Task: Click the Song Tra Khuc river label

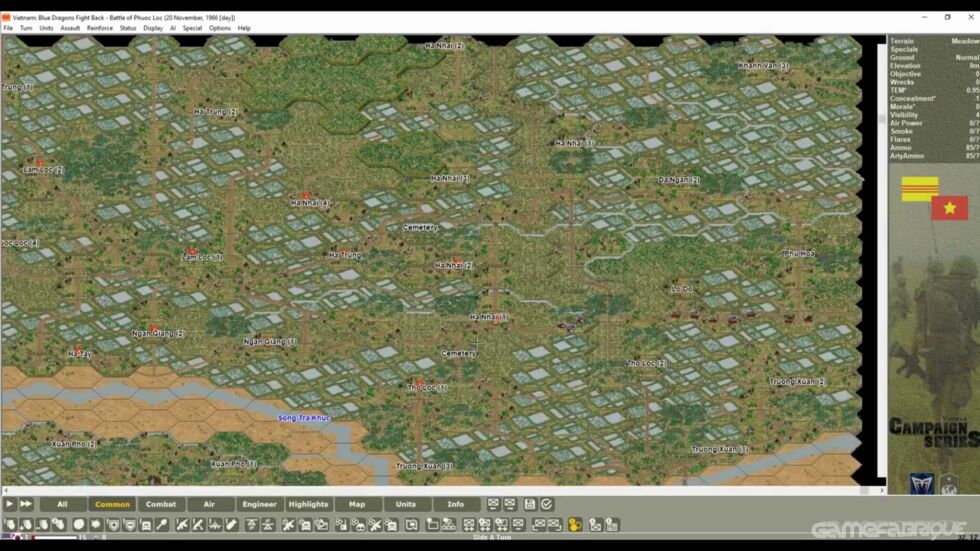Action: (304, 417)
